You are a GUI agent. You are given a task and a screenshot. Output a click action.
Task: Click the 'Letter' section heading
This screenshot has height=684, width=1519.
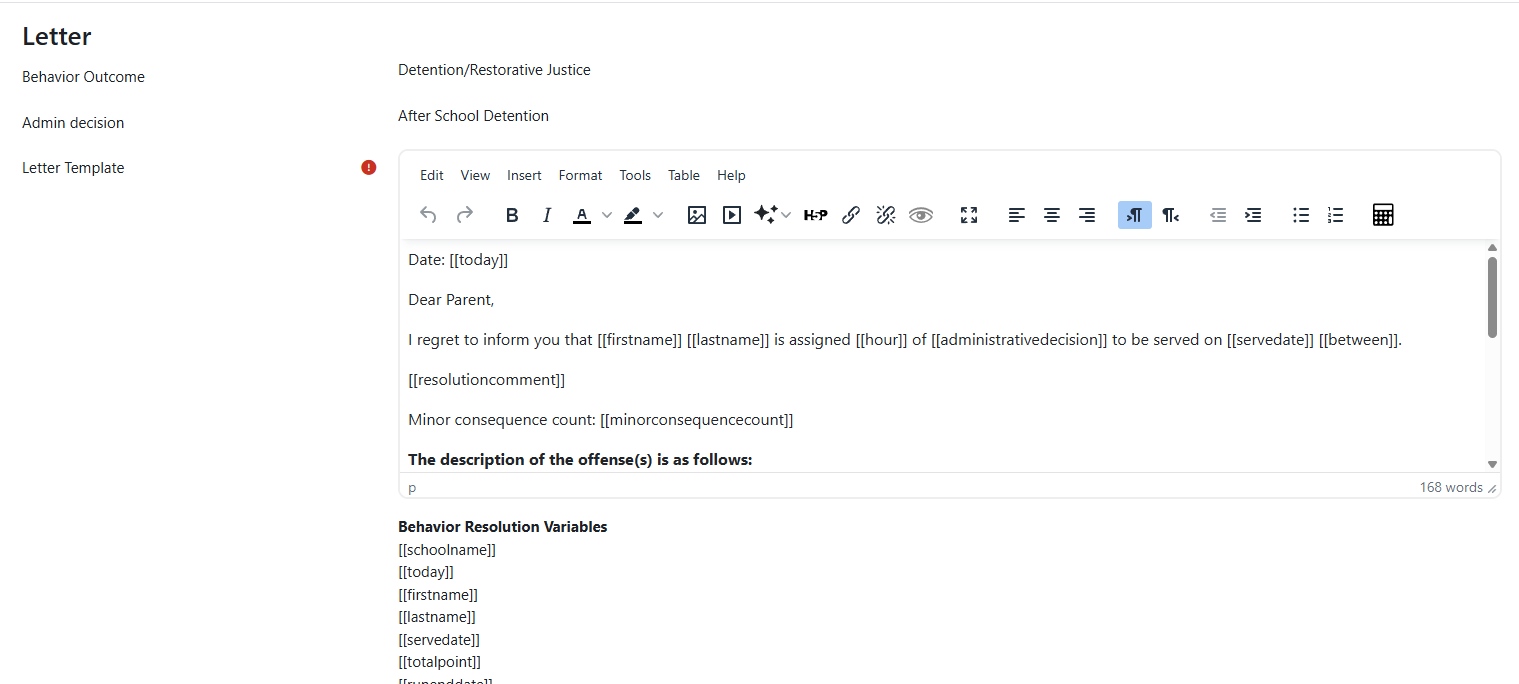coord(57,37)
